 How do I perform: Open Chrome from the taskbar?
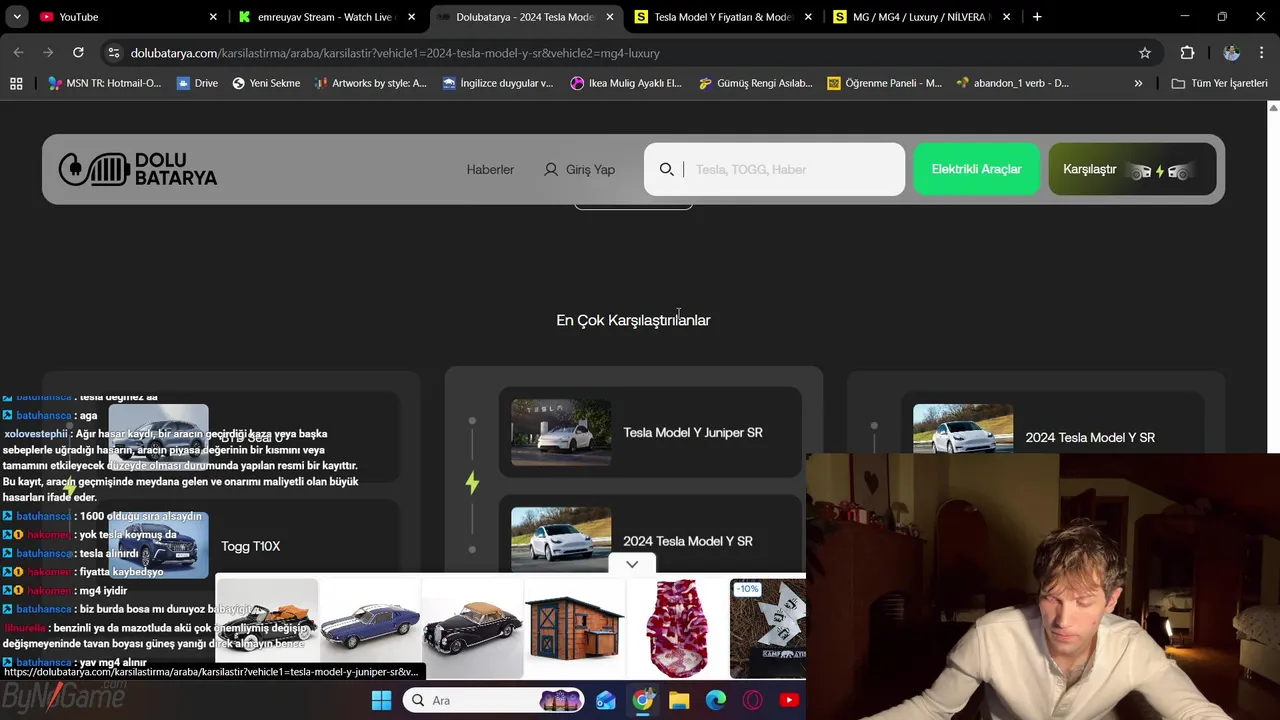pyautogui.click(x=643, y=700)
